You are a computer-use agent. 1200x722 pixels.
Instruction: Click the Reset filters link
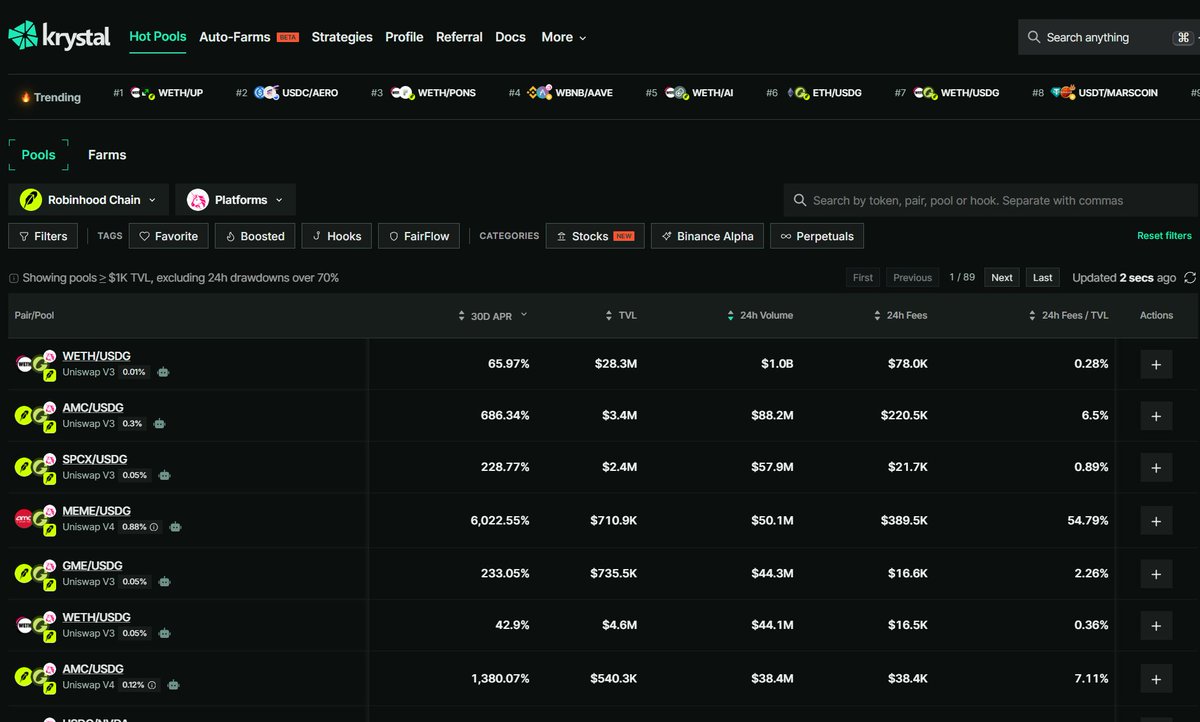[x=1164, y=236]
